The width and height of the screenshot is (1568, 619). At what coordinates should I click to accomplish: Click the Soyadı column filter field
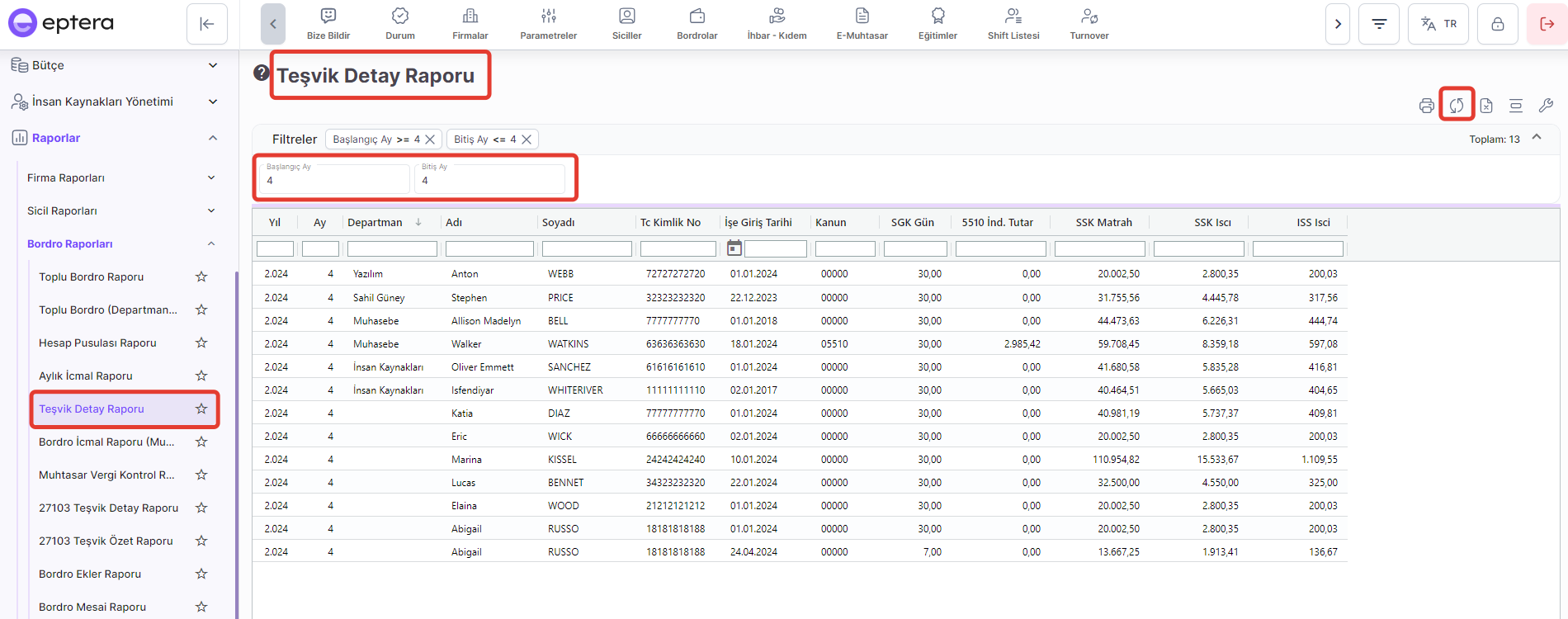(587, 248)
